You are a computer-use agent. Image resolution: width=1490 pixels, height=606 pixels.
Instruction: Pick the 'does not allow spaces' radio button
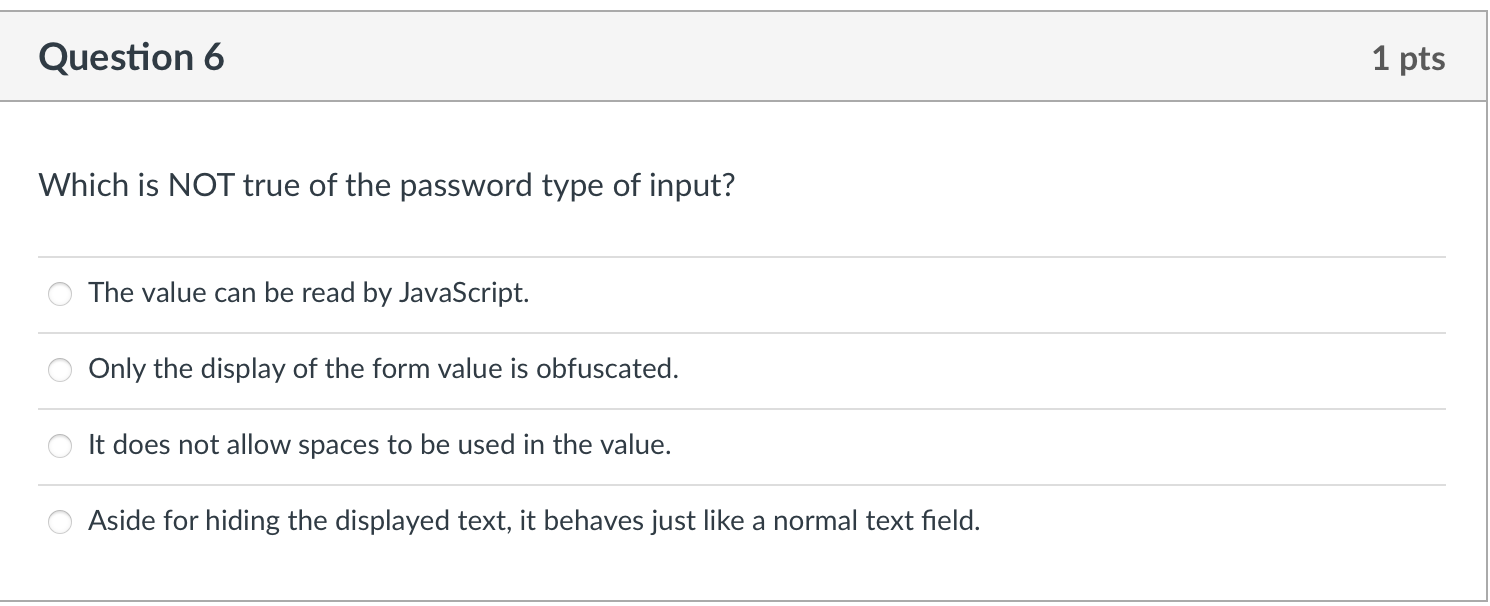[x=61, y=446]
